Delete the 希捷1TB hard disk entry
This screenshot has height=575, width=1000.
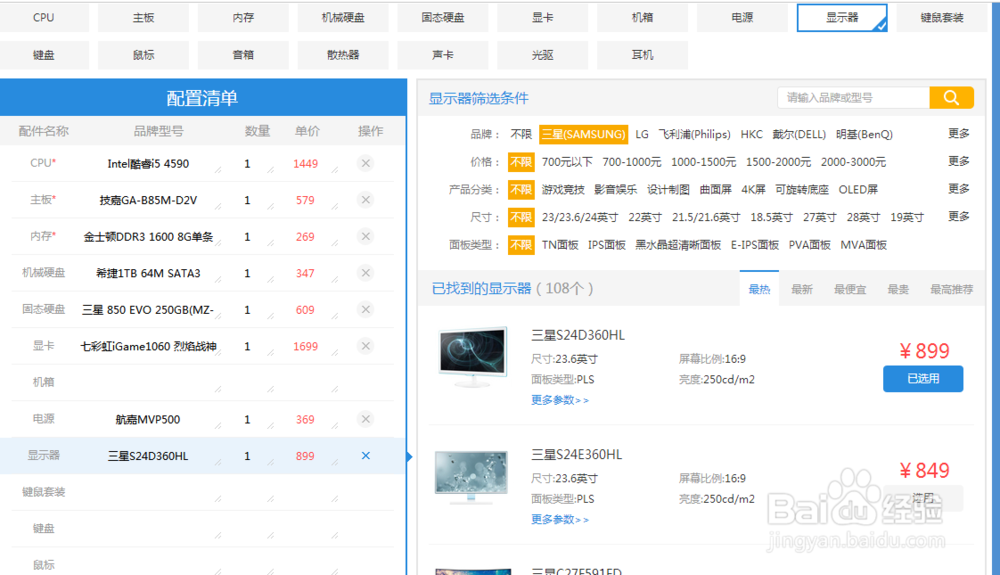(x=365, y=273)
